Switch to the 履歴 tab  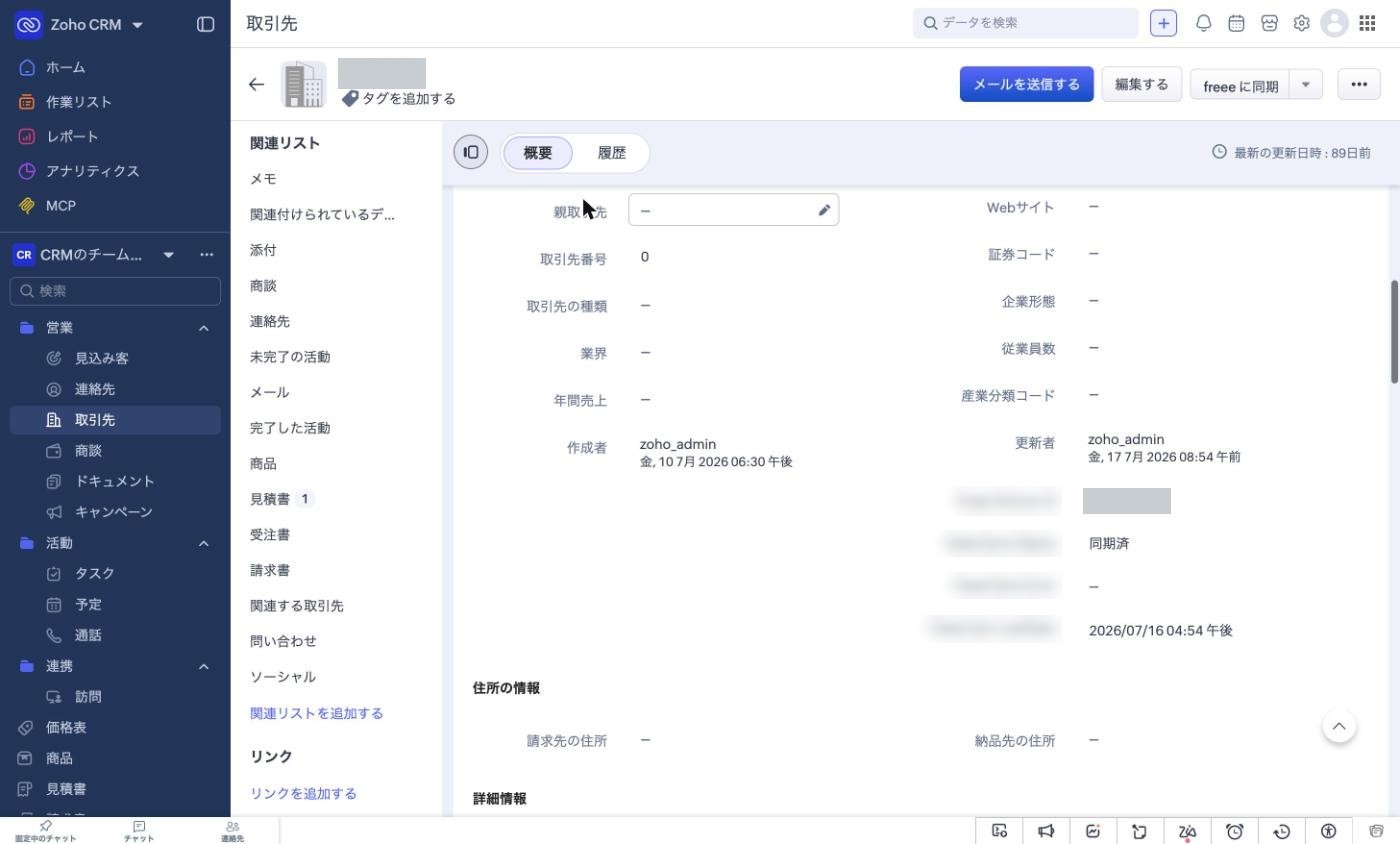611,153
